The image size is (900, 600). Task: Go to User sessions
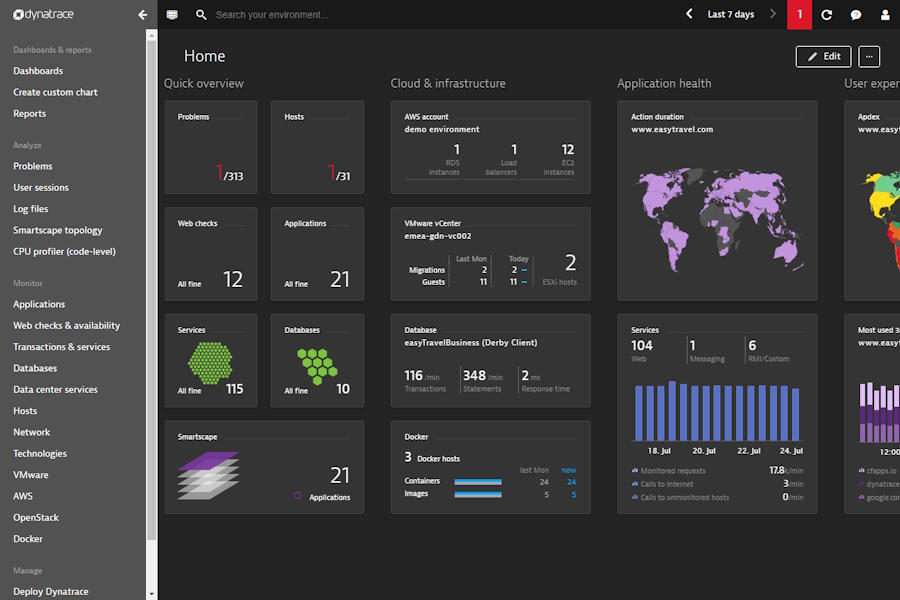click(x=41, y=187)
